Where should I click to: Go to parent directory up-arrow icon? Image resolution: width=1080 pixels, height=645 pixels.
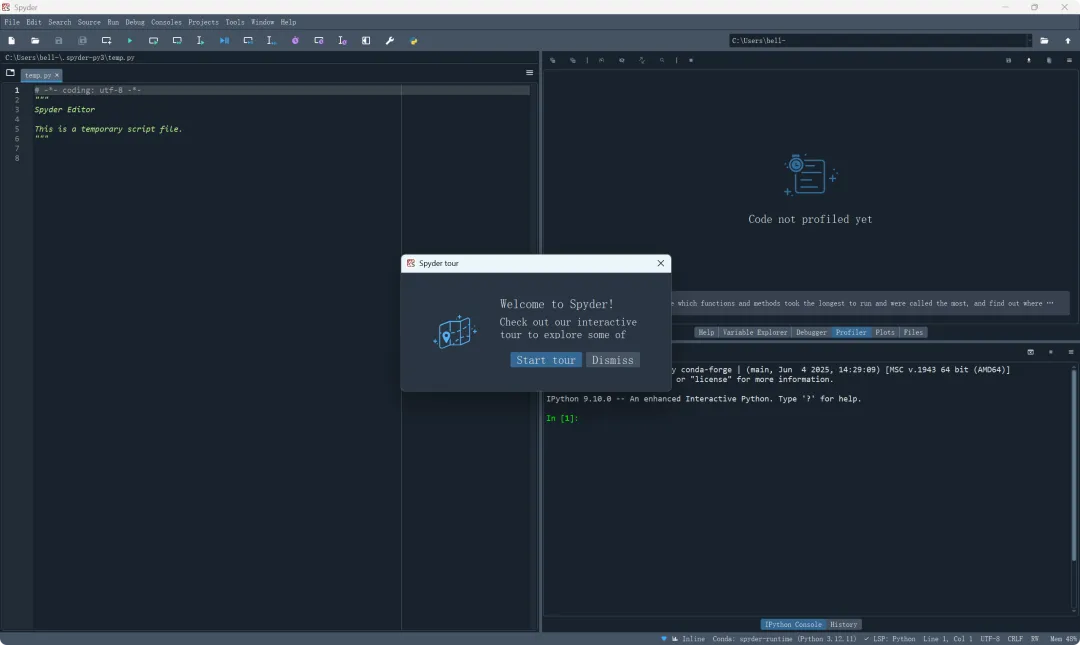(1068, 41)
